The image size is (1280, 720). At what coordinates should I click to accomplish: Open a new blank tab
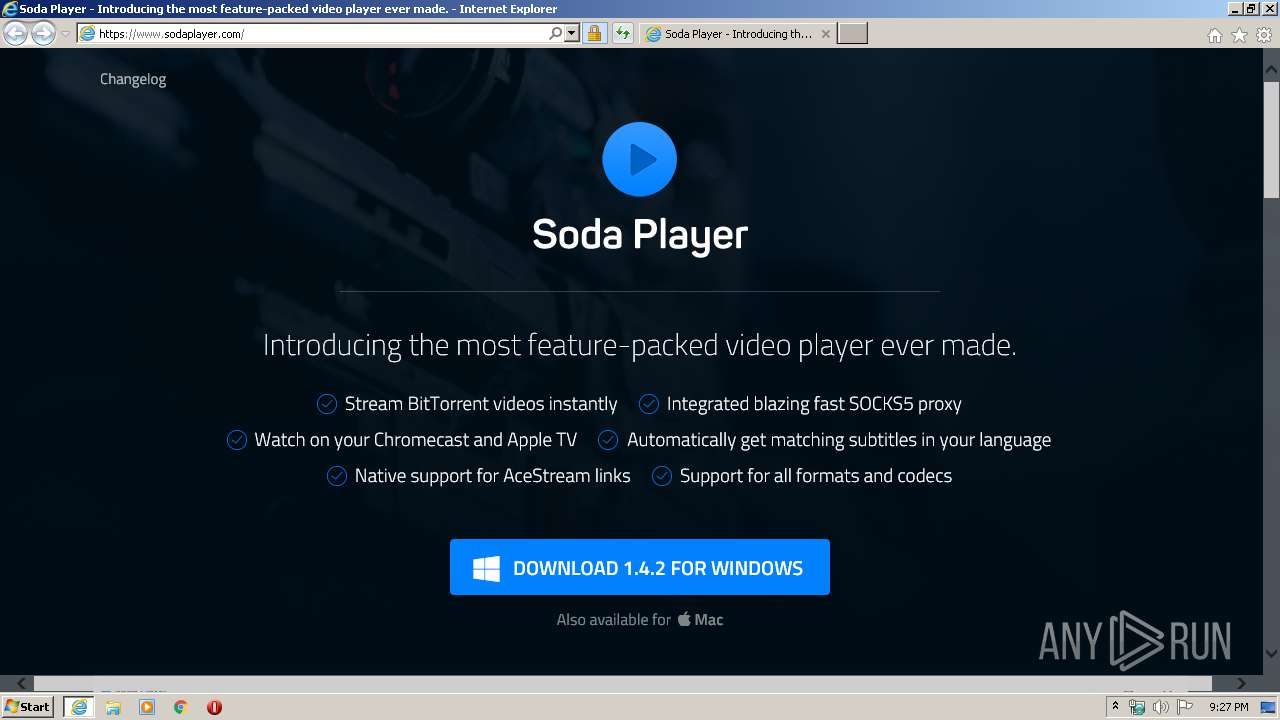click(852, 33)
